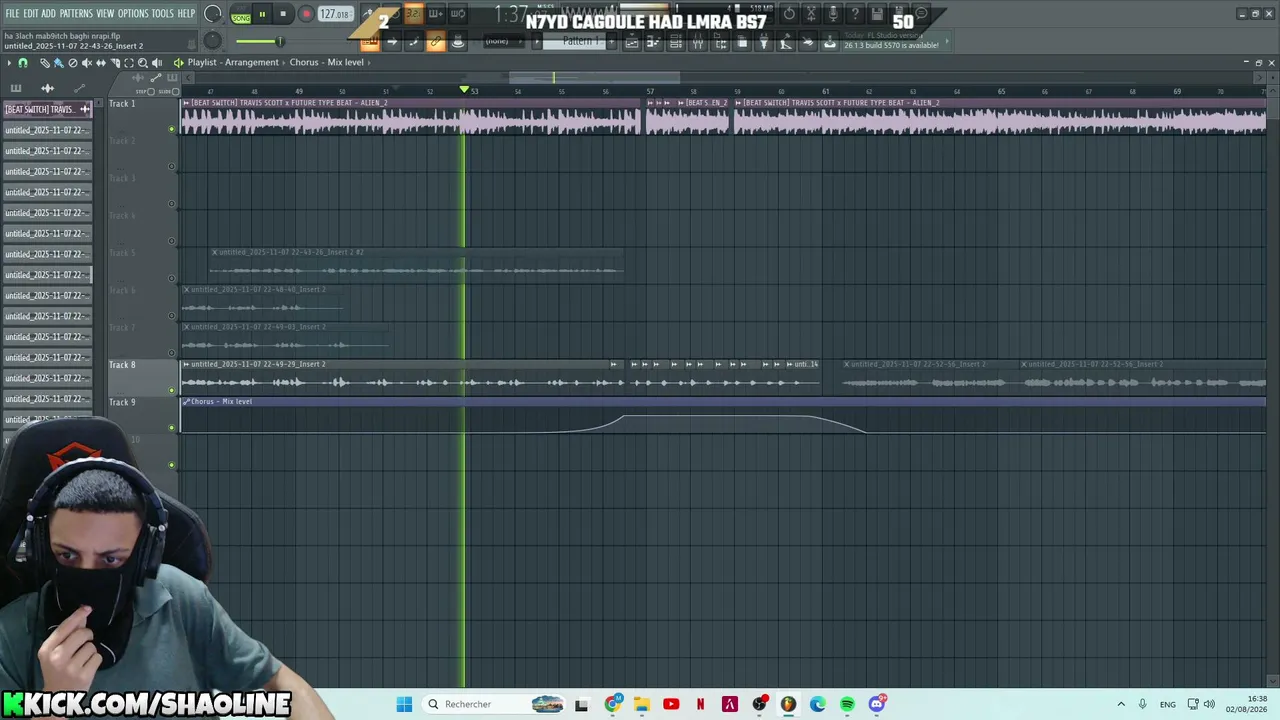The width and height of the screenshot is (1280, 720).
Task: Select the playlist zoom tool
Action: (142, 63)
